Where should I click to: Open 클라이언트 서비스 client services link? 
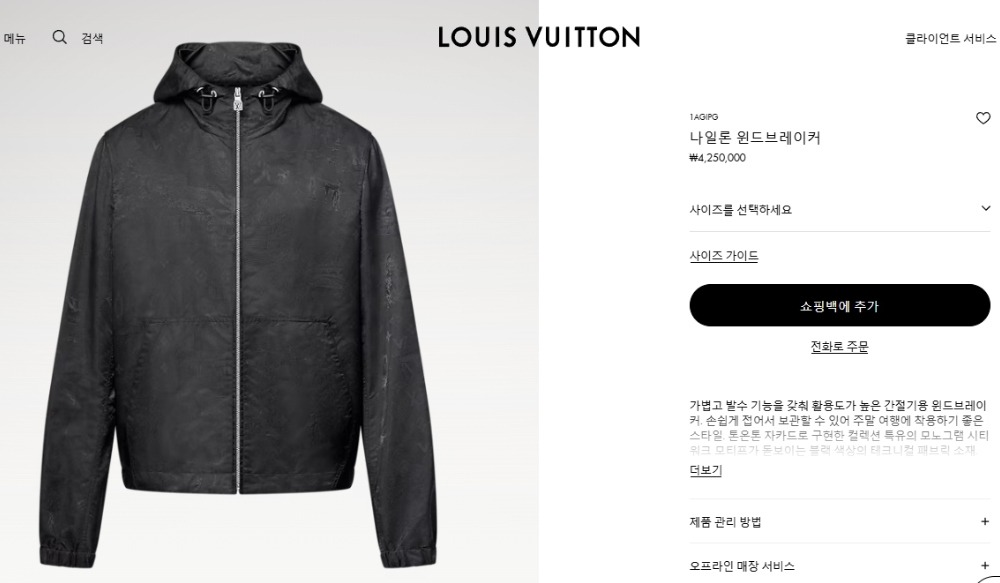click(x=950, y=38)
